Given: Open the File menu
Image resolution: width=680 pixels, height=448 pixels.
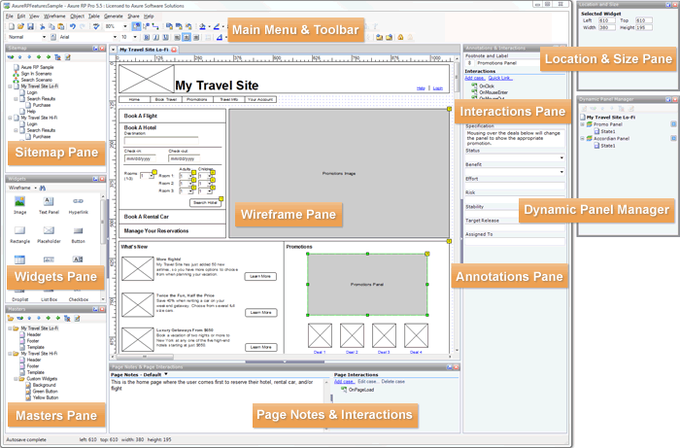Looking at the screenshot, I should (10, 16).
